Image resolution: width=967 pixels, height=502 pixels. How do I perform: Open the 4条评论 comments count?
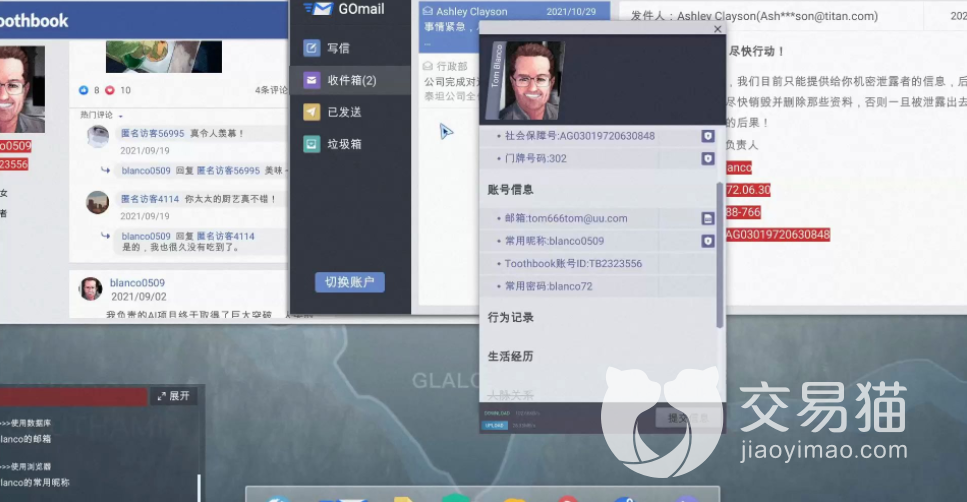coord(271,90)
